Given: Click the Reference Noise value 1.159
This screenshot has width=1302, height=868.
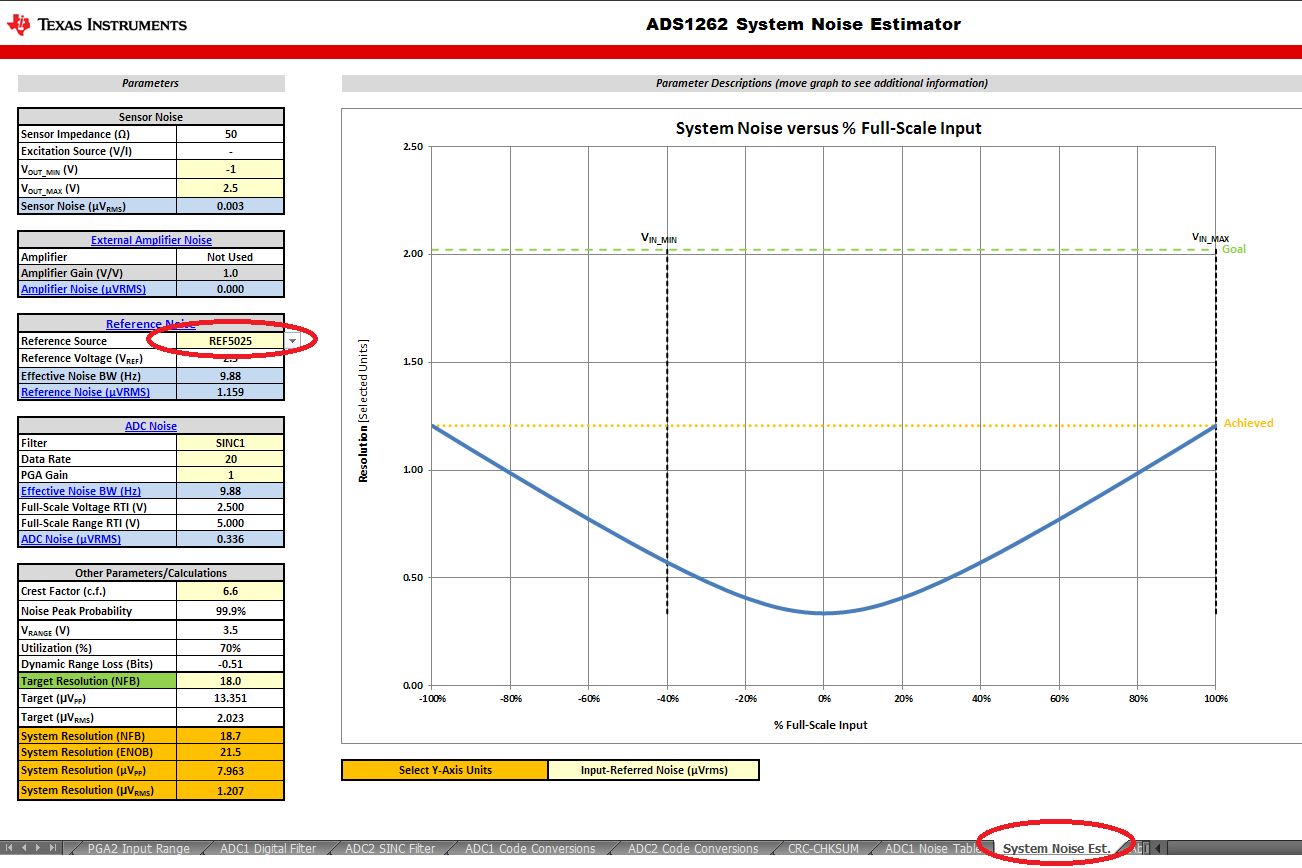Looking at the screenshot, I should [x=230, y=392].
